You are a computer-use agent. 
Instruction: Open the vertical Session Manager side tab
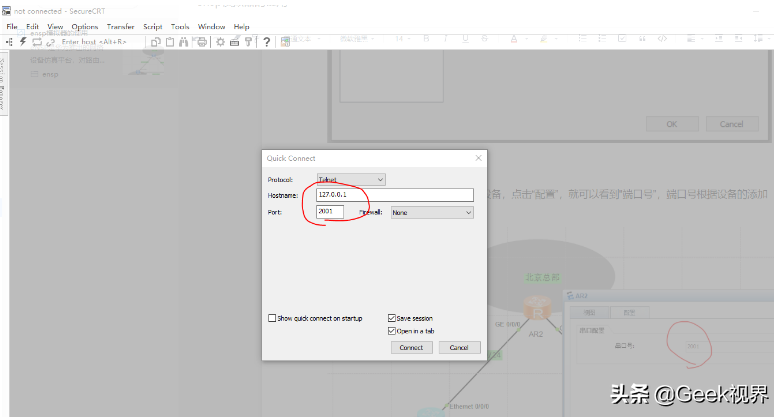(3, 83)
